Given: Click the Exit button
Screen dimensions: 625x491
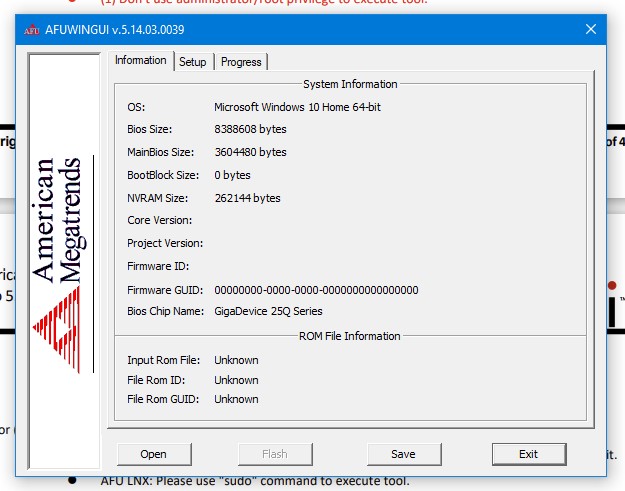Looking at the screenshot, I should tap(529, 454).
